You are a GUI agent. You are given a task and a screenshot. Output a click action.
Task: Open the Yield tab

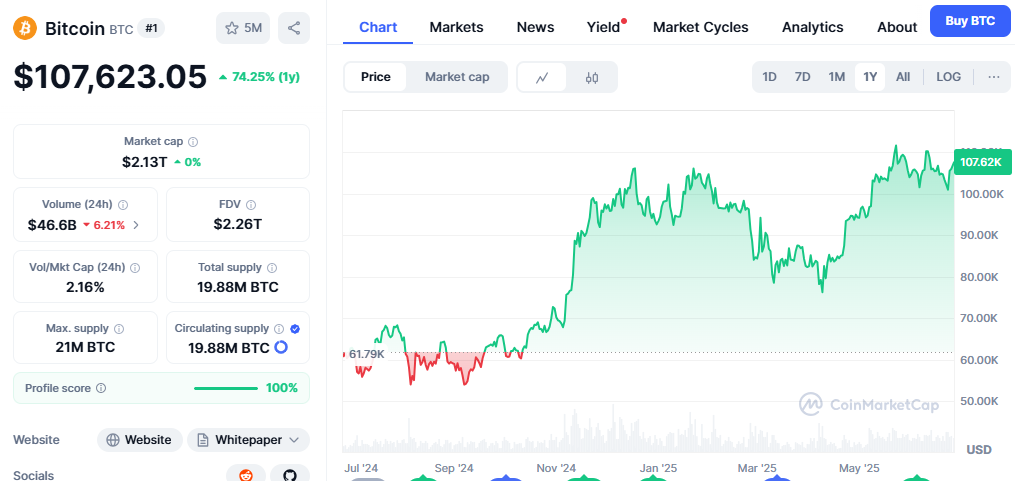point(604,27)
